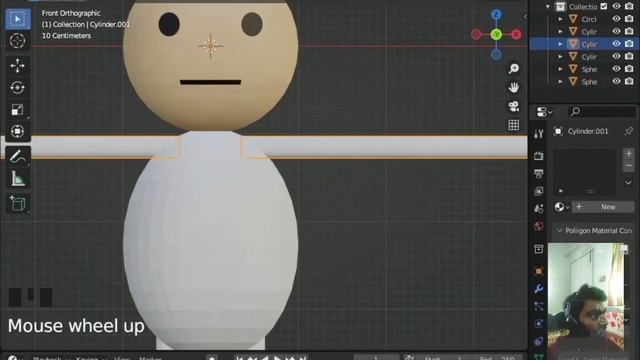The width and height of the screenshot is (640, 360).
Task: Click the blue Z axis on gizmo
Action: (496, 15)
